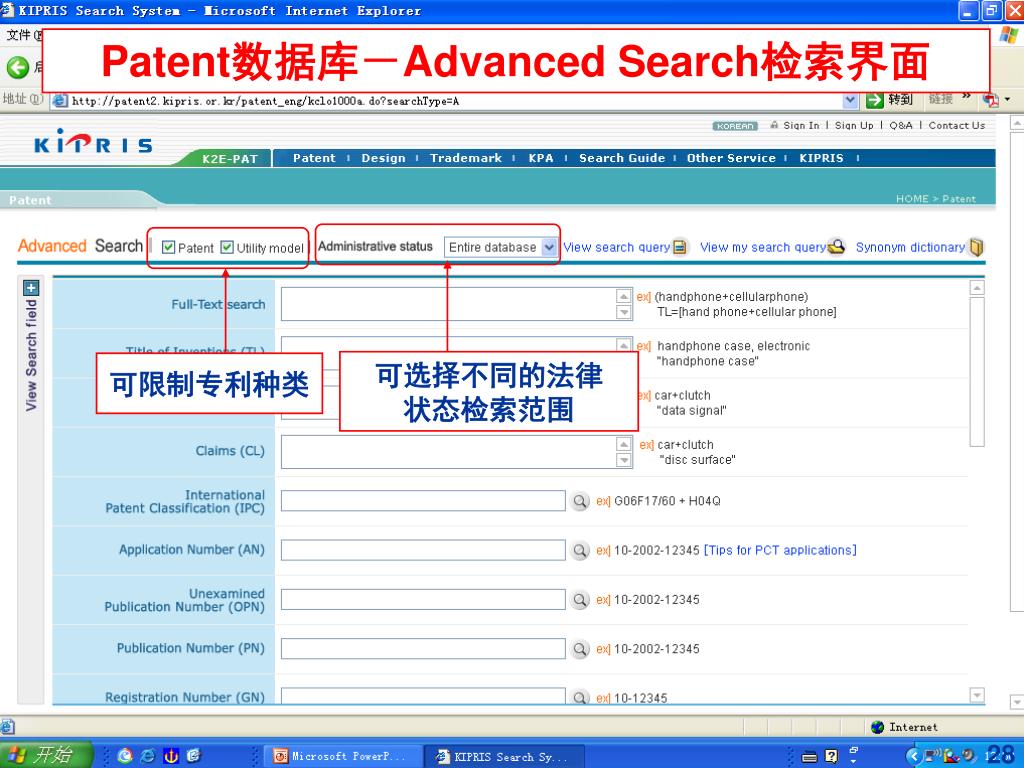
Task: Switch to Microsoft PowerPoint taskbar button
Action: [x=344, y=756]
